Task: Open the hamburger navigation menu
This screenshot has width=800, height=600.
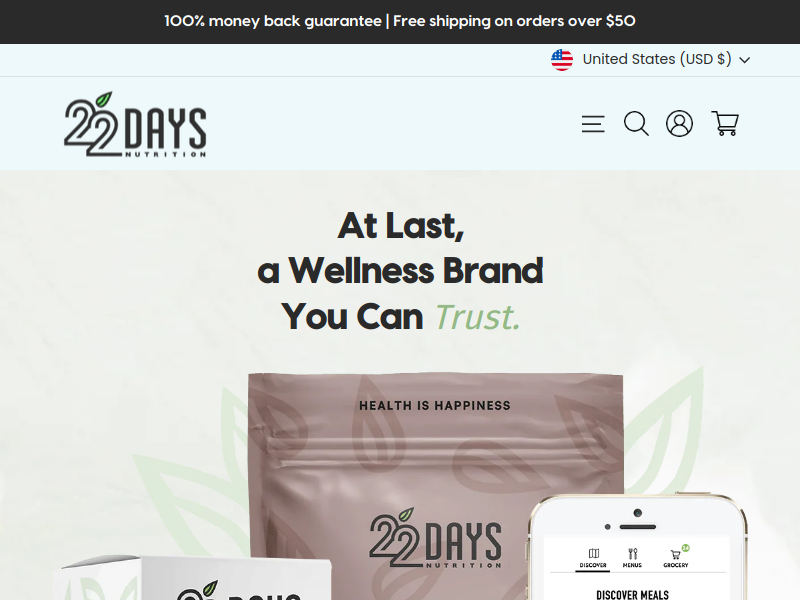Action: point(593,124)
